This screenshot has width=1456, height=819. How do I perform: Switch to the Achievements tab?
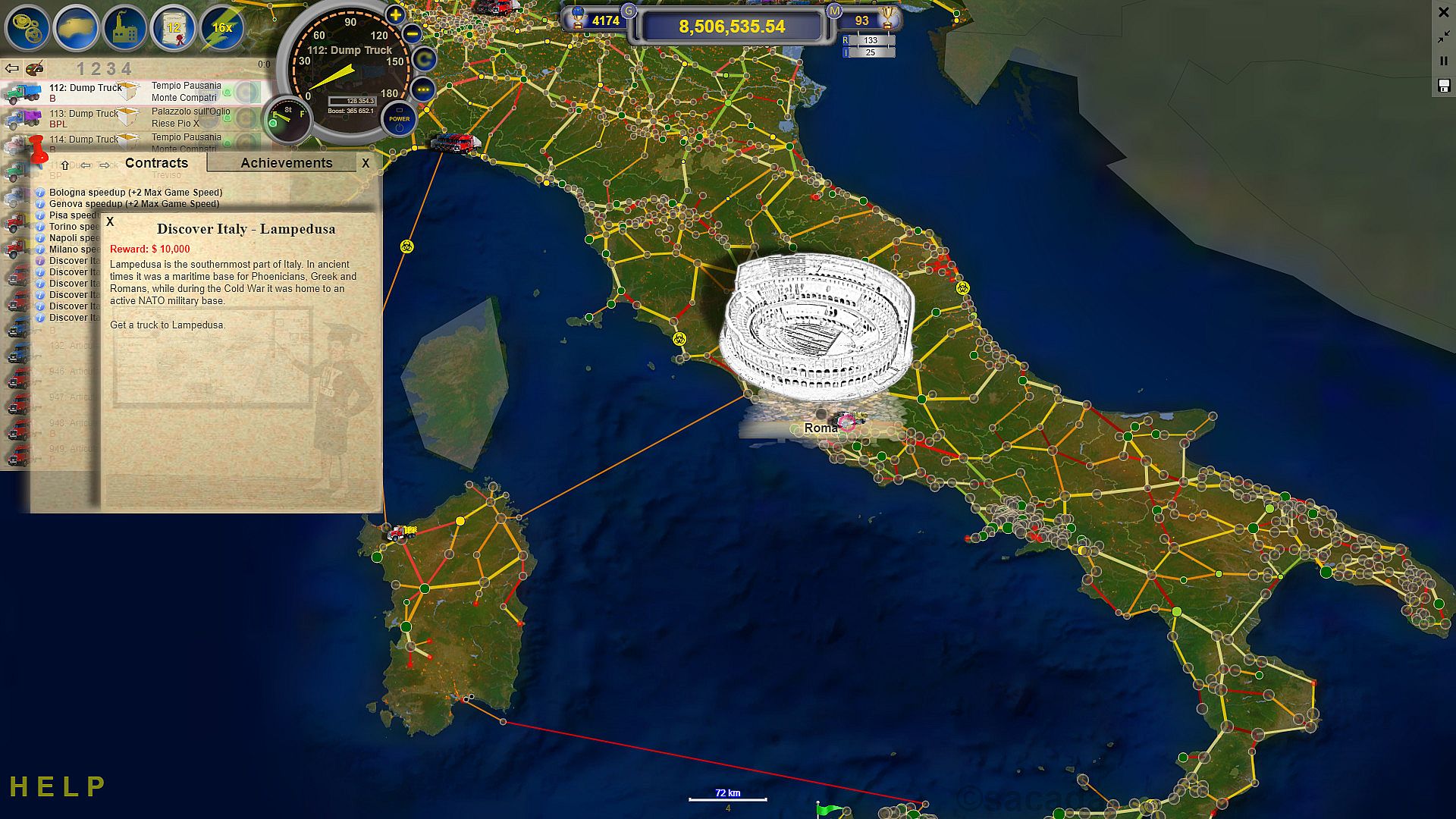(286, 163)
